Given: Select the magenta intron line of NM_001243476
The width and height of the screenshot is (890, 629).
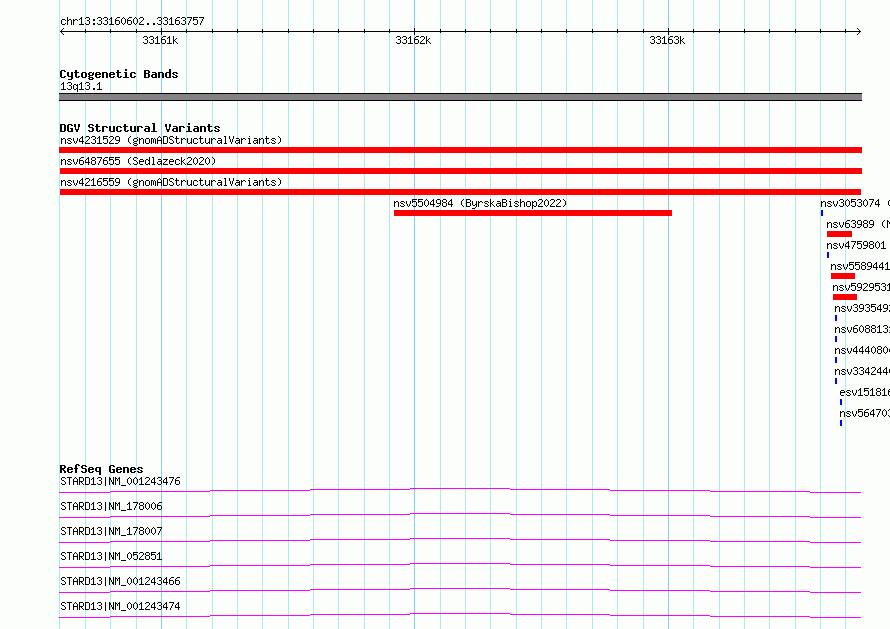Looking at the screenshot, I should coord(460,489).
